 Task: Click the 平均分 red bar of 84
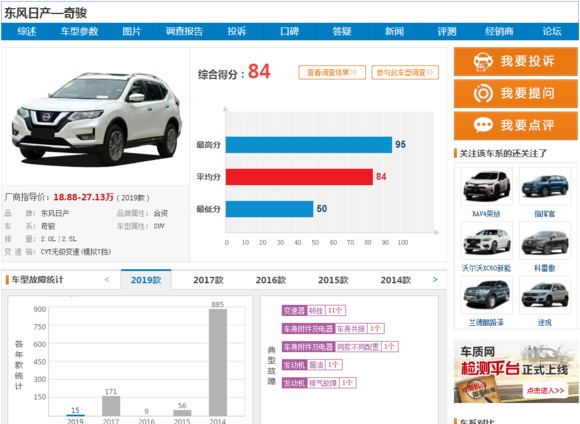tap(299, 177)
